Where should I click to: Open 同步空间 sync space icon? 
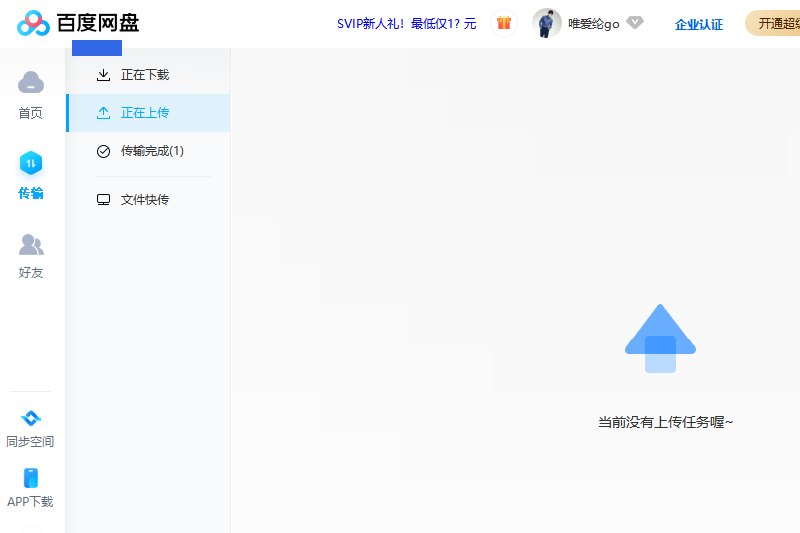coord(31,418)
